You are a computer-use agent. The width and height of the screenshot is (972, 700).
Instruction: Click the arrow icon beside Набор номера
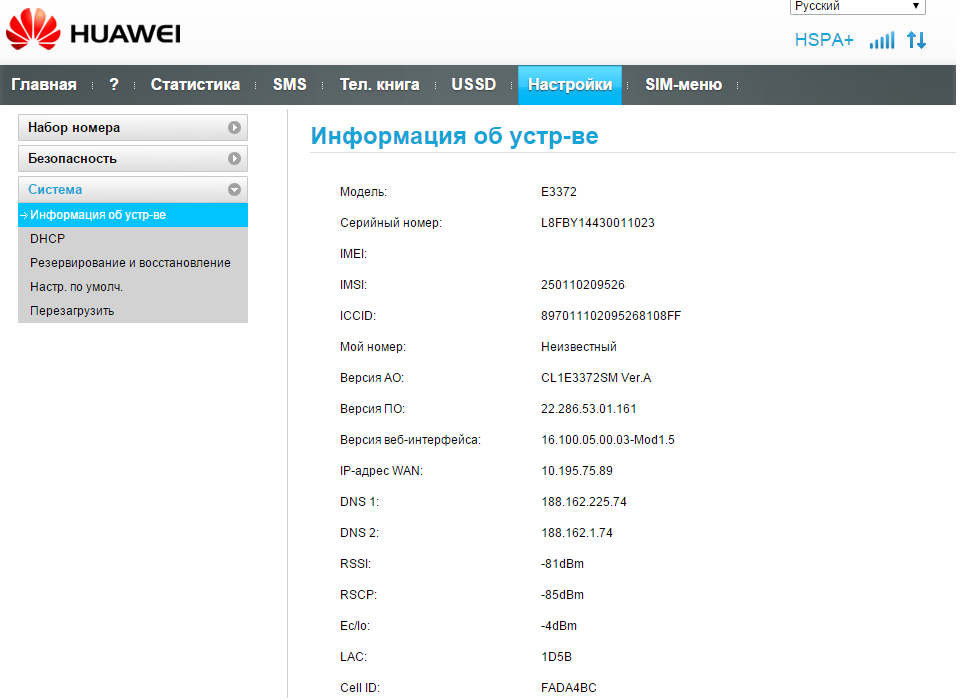234,128
